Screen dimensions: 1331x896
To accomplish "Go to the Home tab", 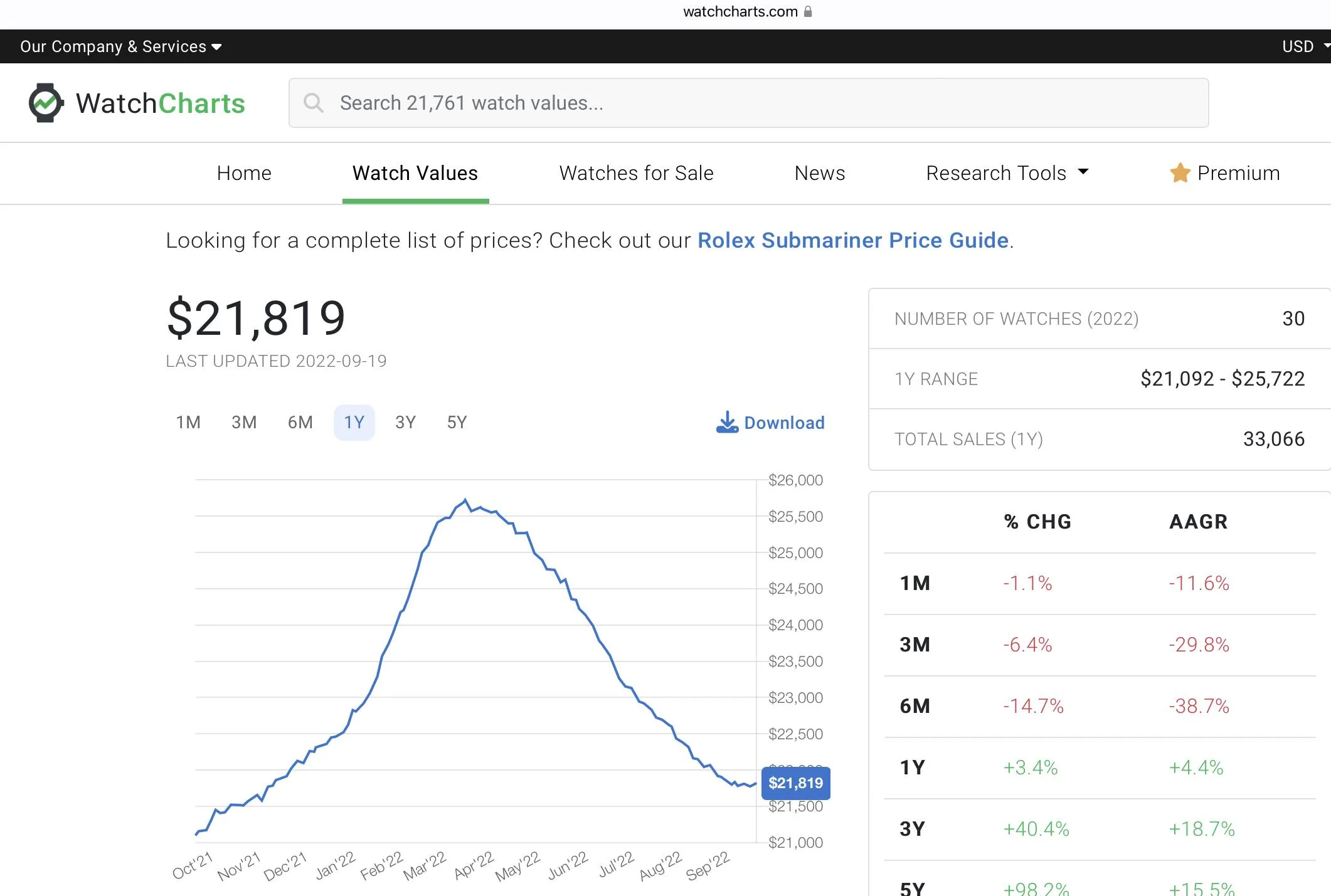I will click(x=244, y=173).
